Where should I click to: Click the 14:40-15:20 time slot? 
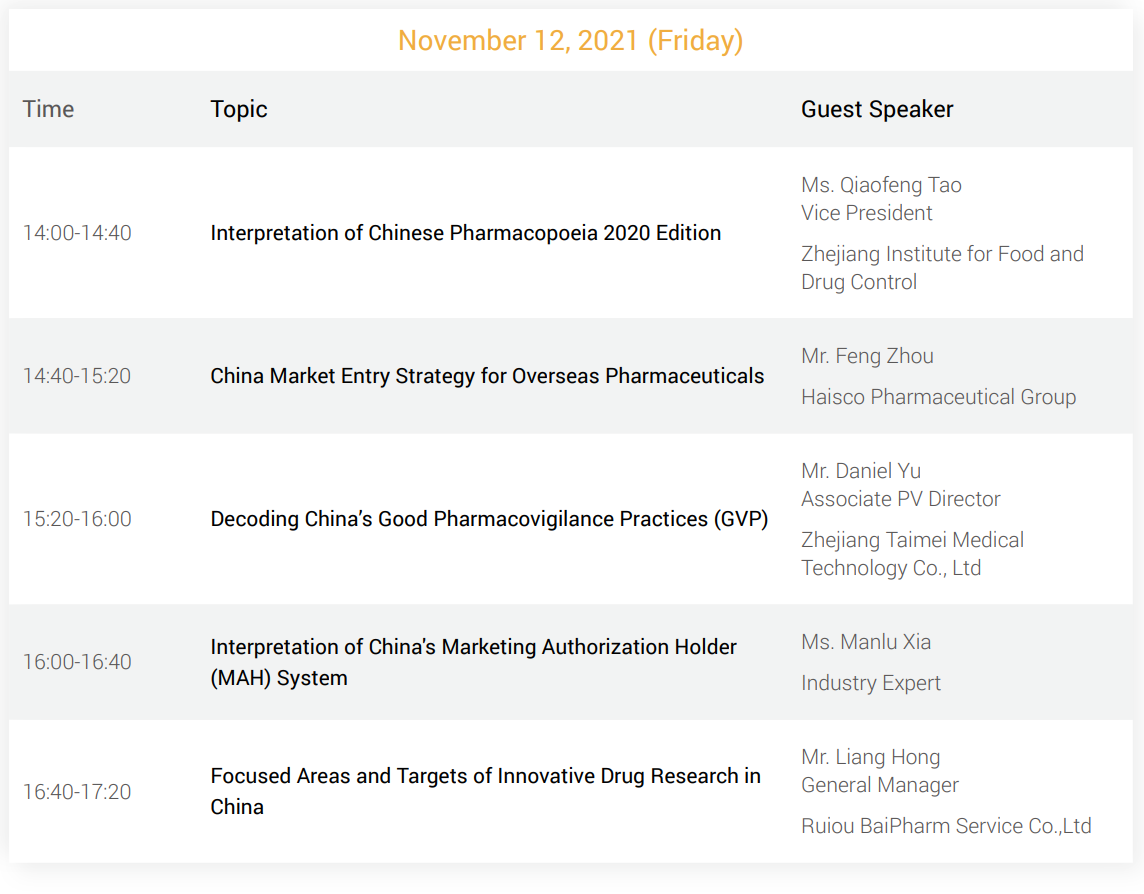pos(77,376)
